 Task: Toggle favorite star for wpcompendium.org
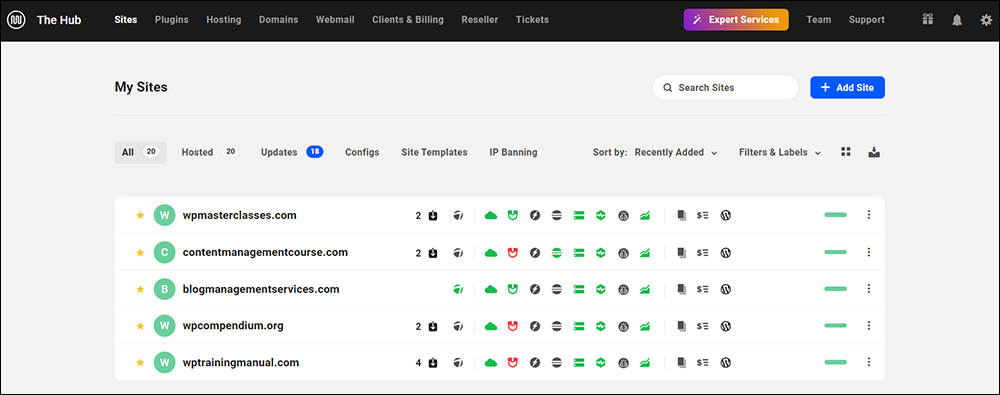[140, 325]
